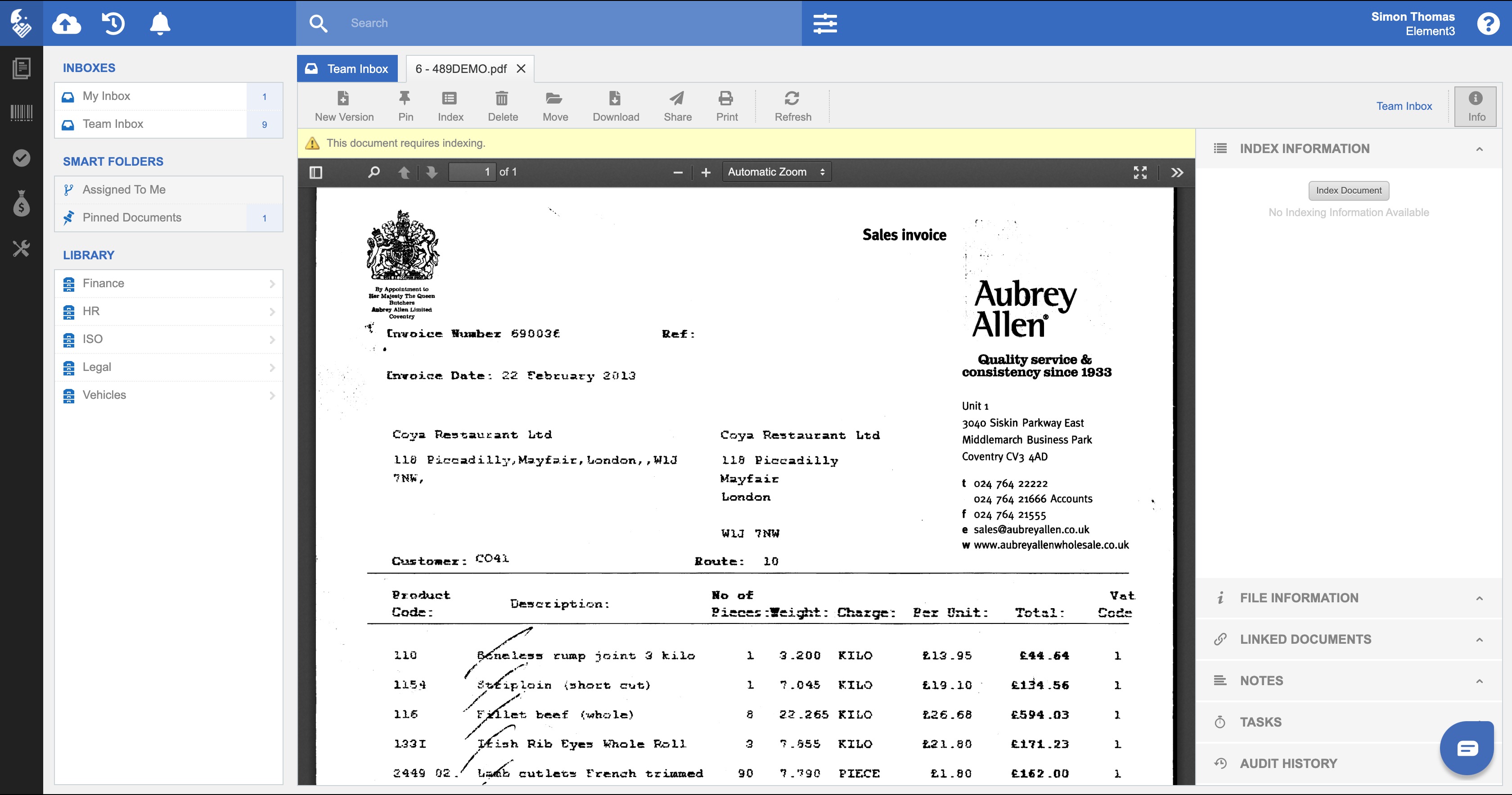Click the cloud upload icon
Screen dimensions: 1512x795
point(66,23)
